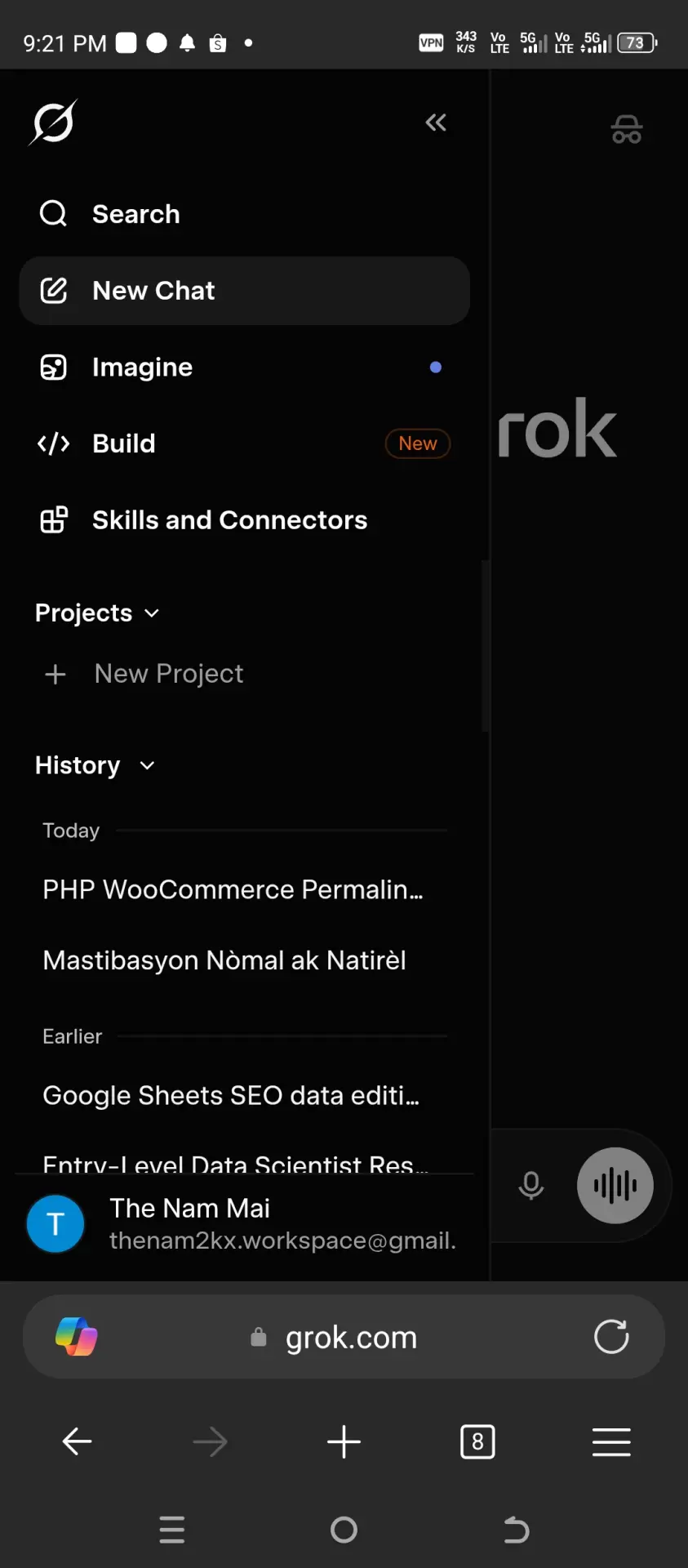Click the Search magnifier icon
Viewport: 688px width, 1568px height.
(54, 214)
